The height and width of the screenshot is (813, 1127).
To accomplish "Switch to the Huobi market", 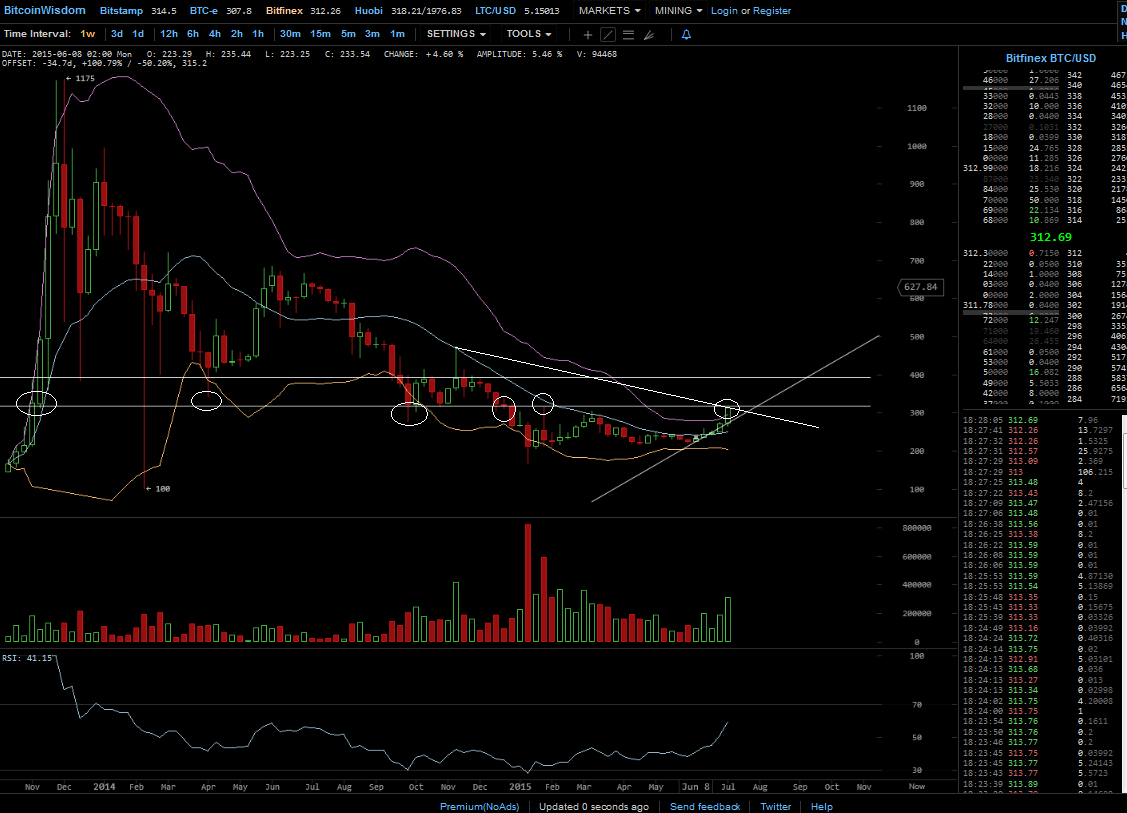I will tap(369, 11).
